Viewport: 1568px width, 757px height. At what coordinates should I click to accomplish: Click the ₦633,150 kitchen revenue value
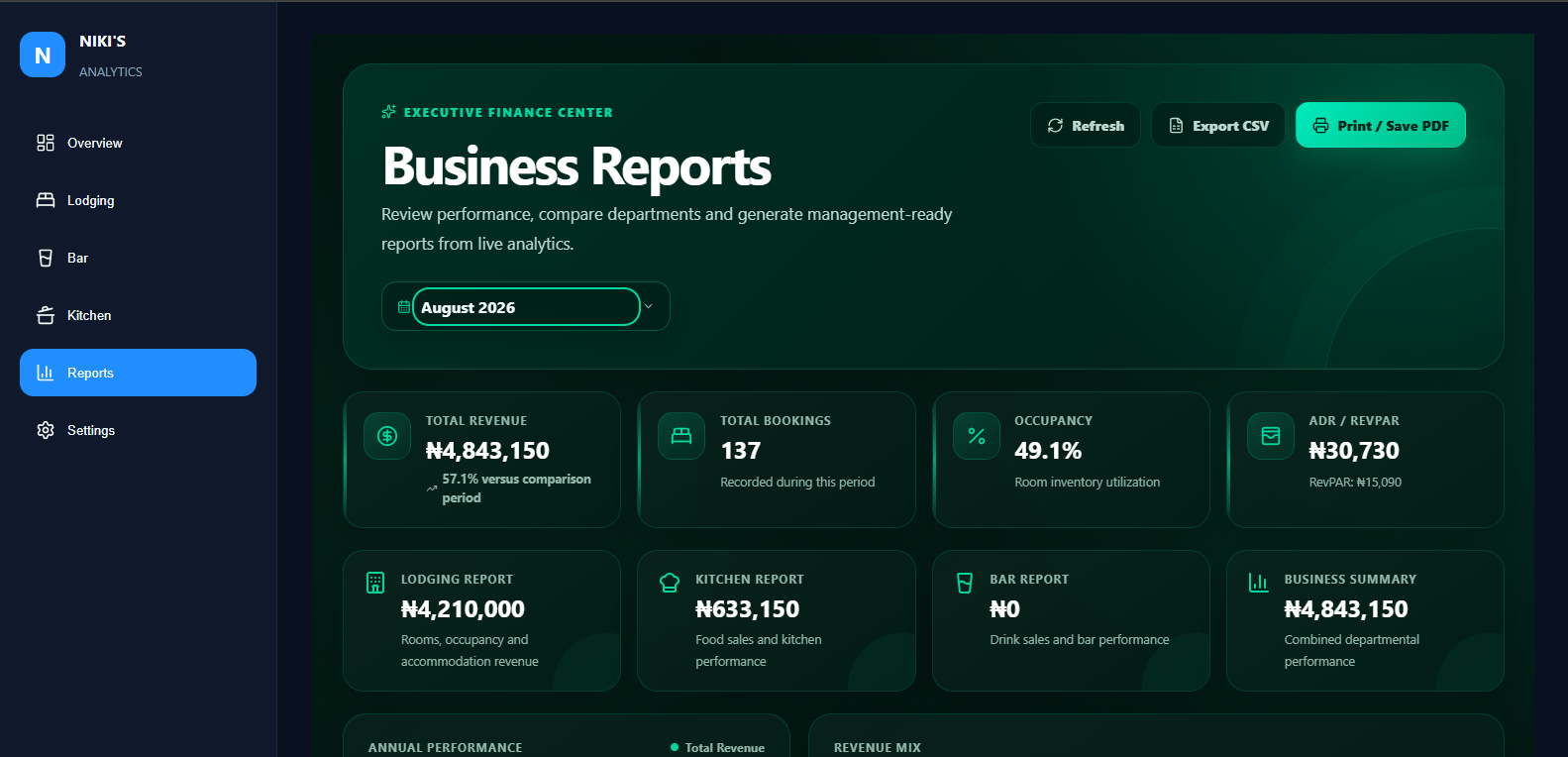coord(748,609)
